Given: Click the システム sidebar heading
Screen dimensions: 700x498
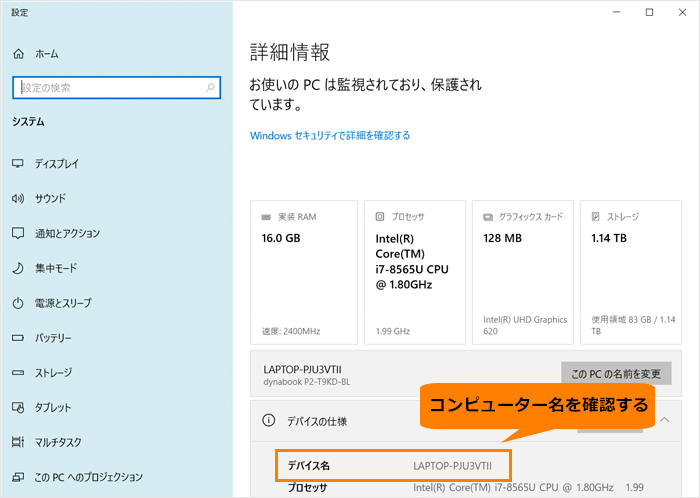Looking at the screenshot, I should coord(28,122).
